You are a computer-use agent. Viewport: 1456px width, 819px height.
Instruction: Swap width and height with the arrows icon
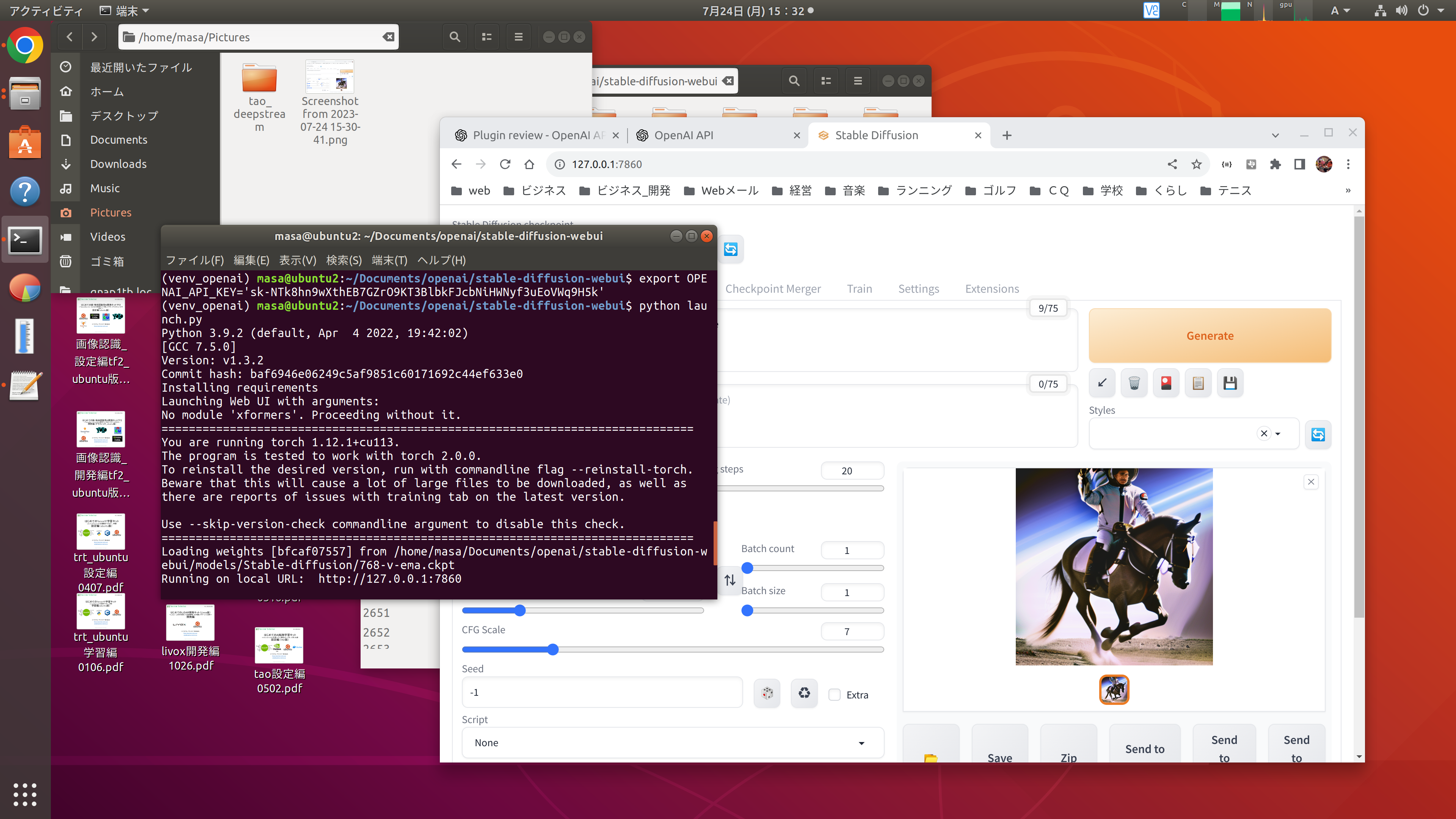(730, 580)
